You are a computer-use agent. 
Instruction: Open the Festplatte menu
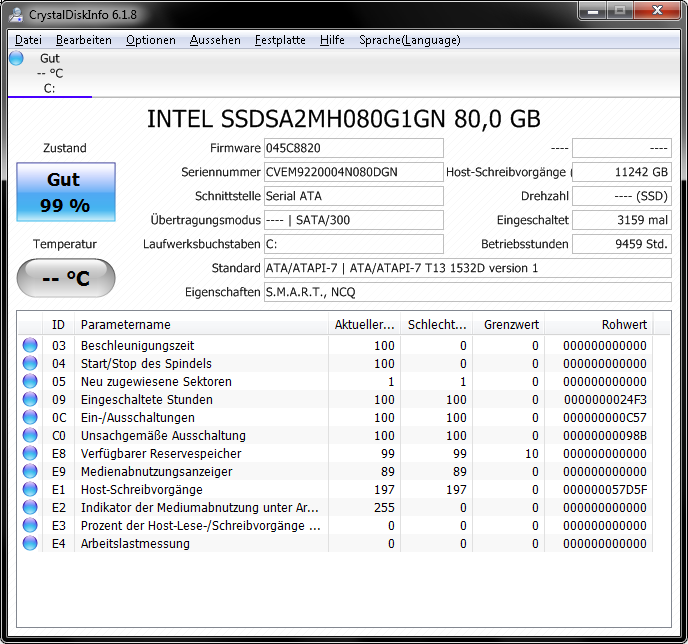(280, 40)
